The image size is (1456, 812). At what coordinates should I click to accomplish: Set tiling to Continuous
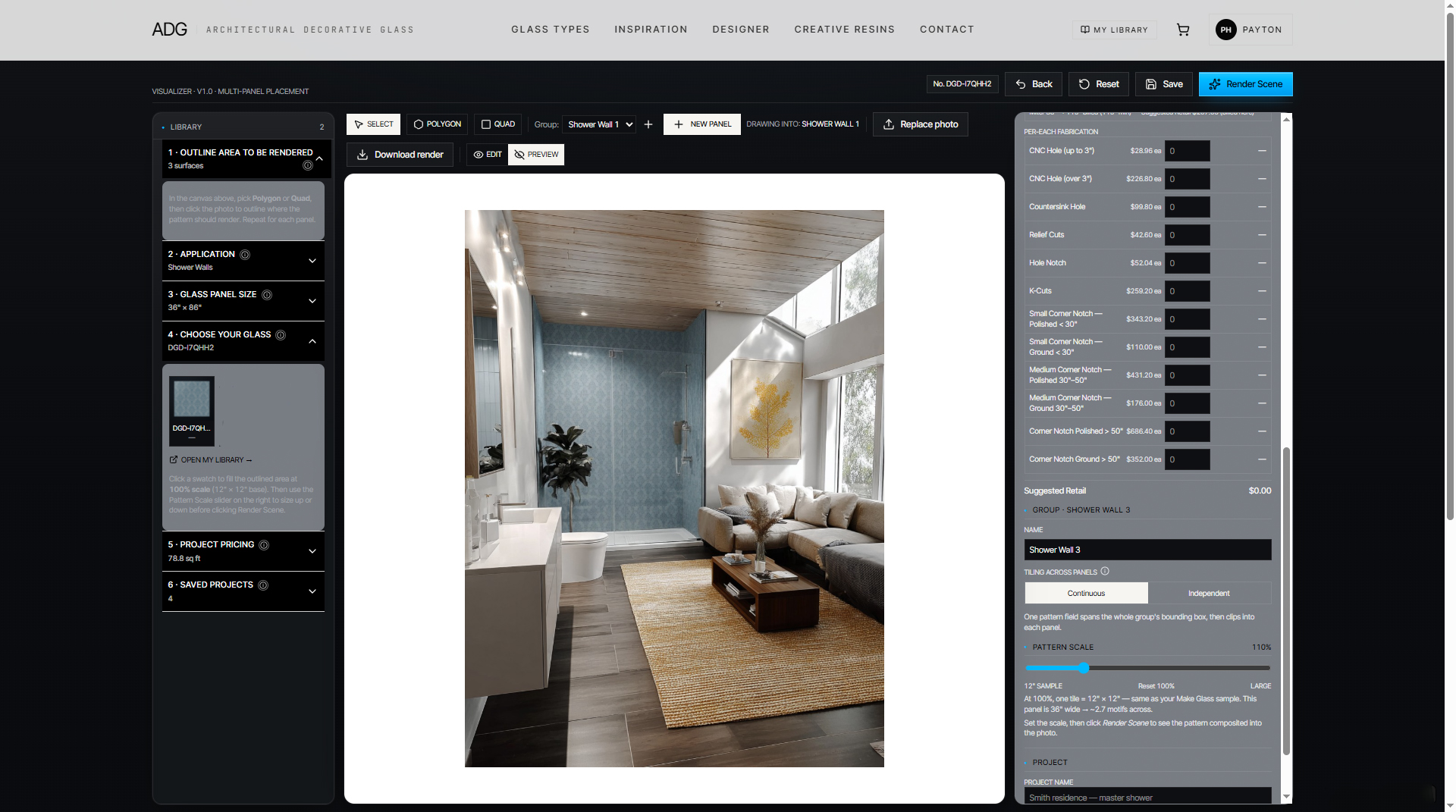1086,594
